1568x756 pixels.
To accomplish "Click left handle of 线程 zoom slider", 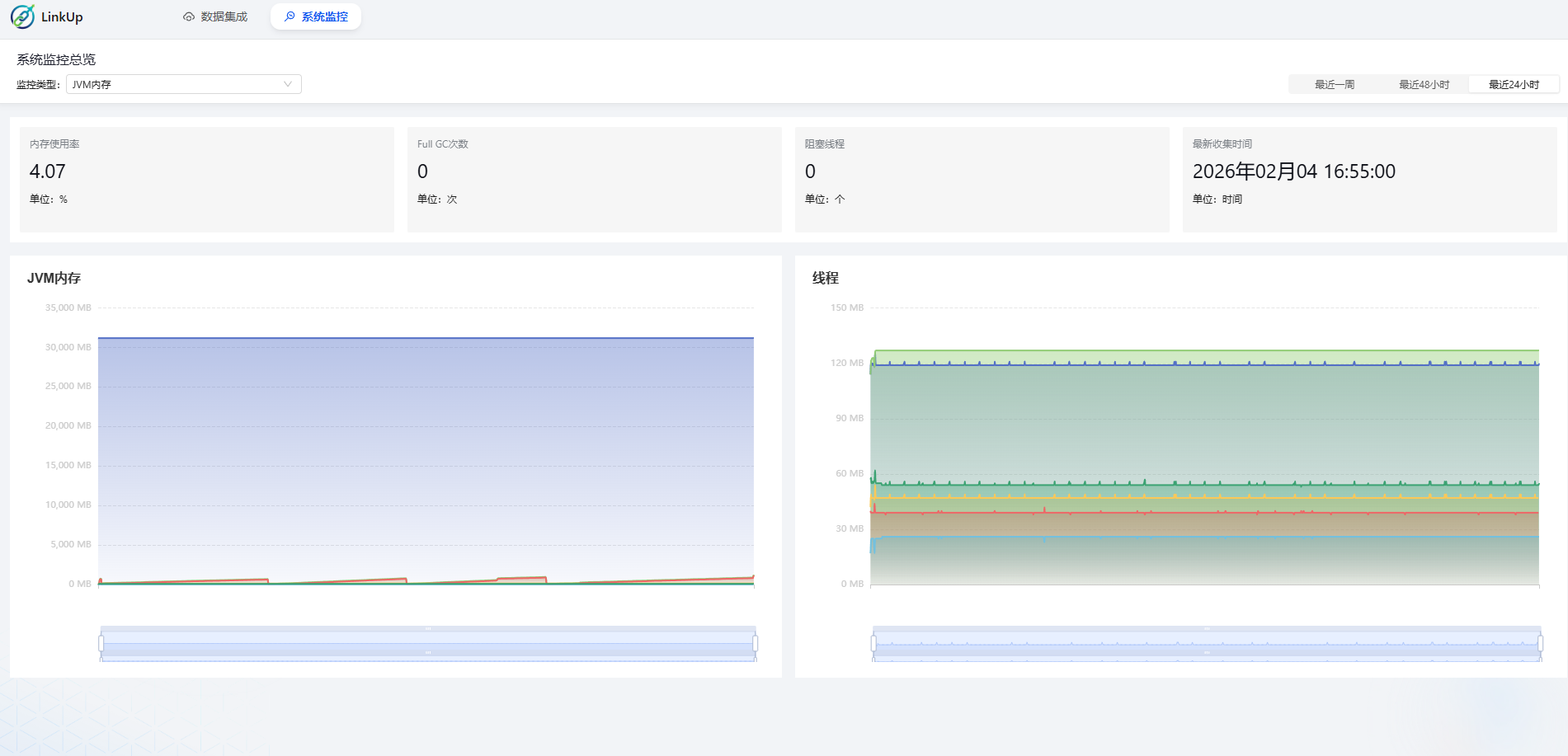I will pyautogui.click(x=873, y=643).
